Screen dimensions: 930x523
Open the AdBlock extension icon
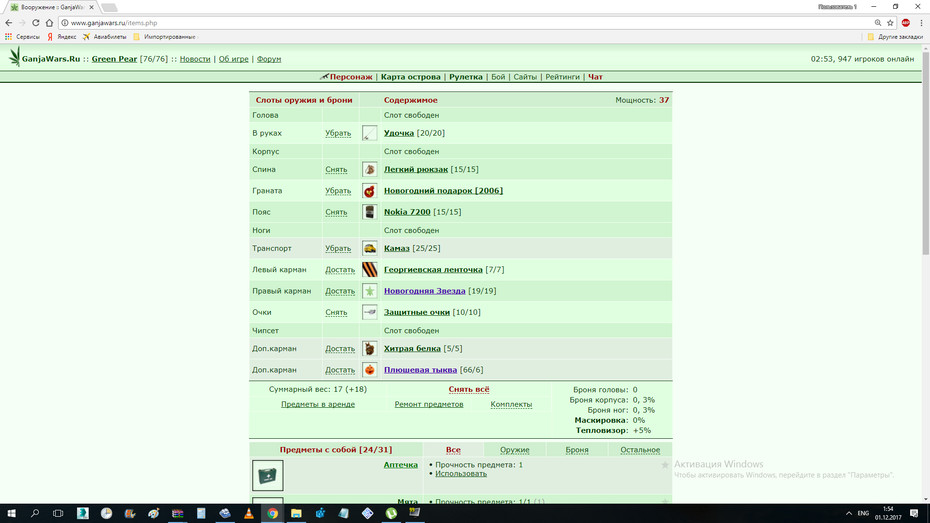point(906,23)
